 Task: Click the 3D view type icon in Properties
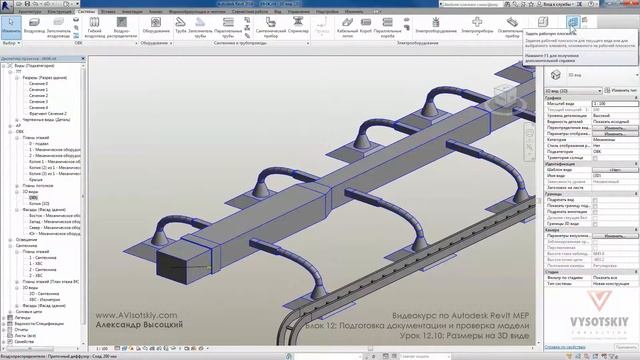(x=556, y=75)
